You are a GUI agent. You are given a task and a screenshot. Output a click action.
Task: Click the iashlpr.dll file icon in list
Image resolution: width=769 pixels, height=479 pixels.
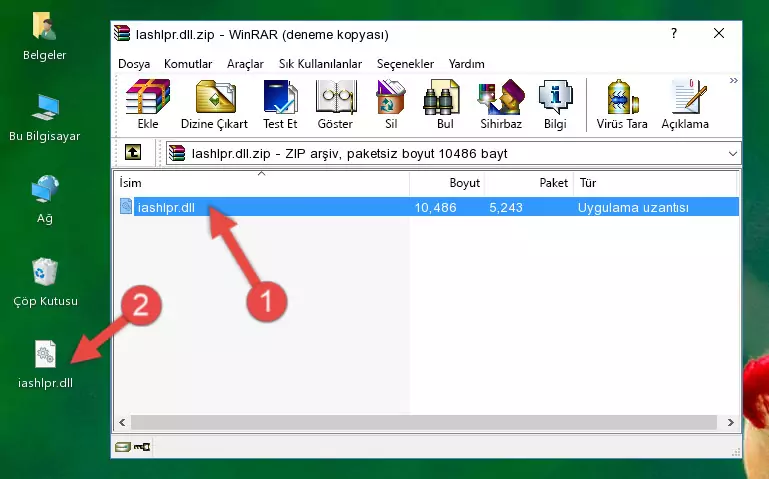coord(126,206)
